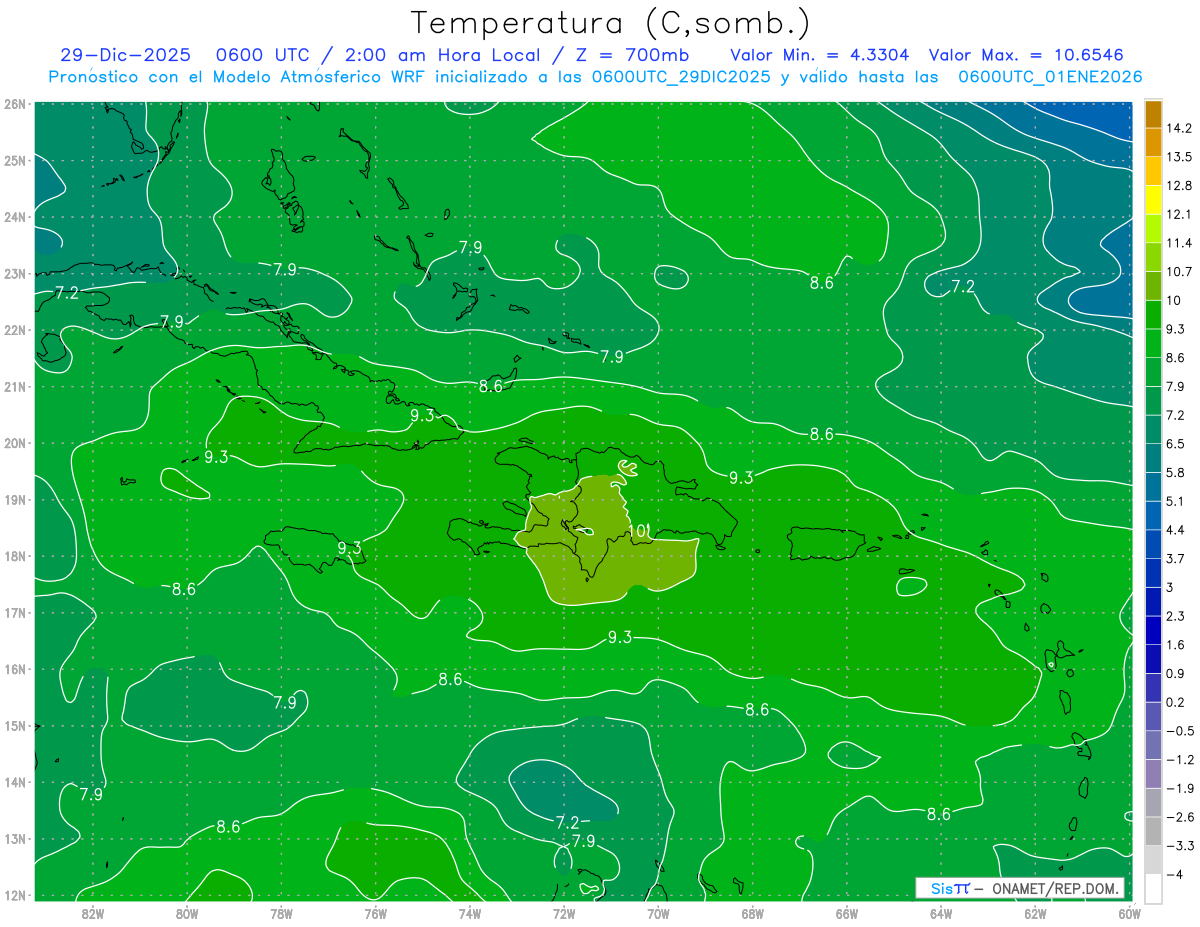The height and width of the screenshot is (927, 1200).
Task: Click the '70W' longitude axis label
Action: (658, 913)
